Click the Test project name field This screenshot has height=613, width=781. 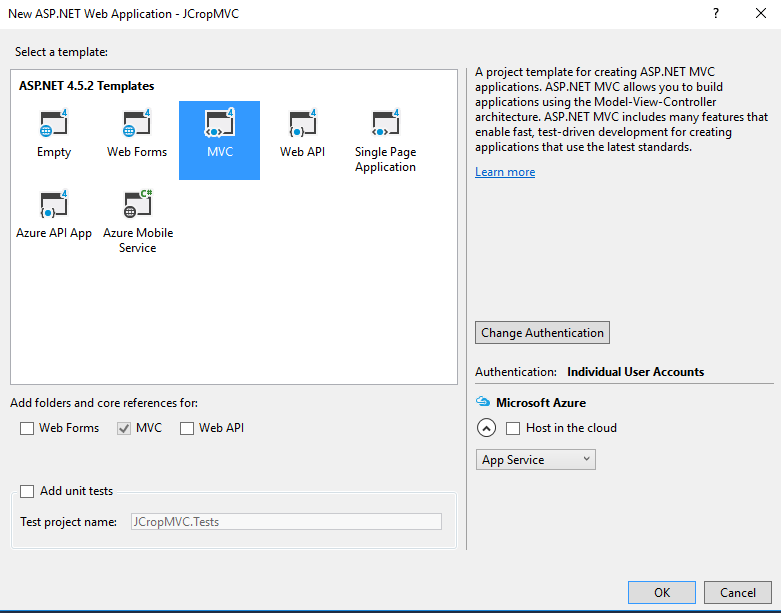pos(286,521)
